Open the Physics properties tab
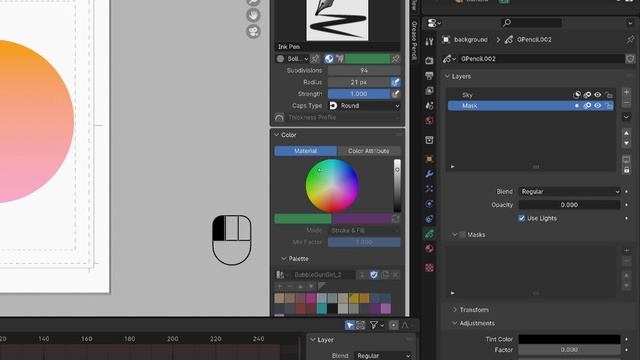The image size is (640, 360). [429, 204]
